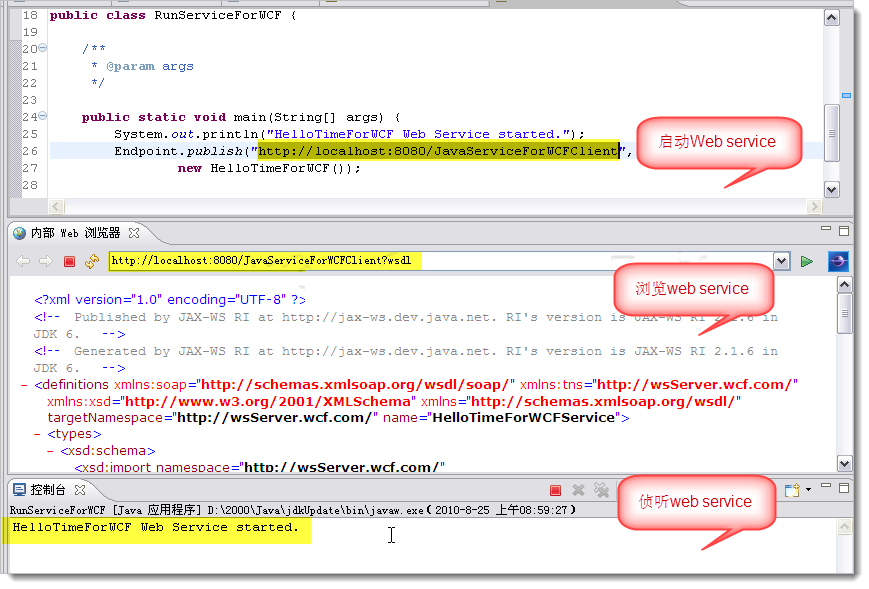869x589 pixels.
Task: Maximize the Console view
Action: [844, 488]
